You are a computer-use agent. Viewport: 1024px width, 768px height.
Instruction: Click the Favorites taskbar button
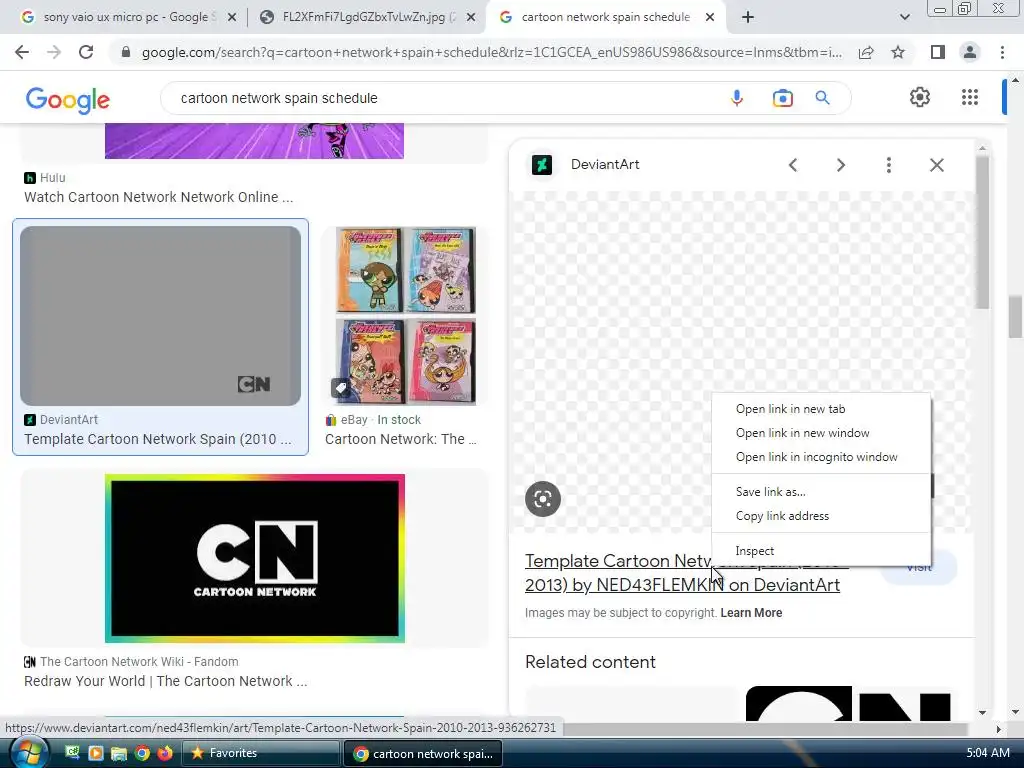pos(260,753)
